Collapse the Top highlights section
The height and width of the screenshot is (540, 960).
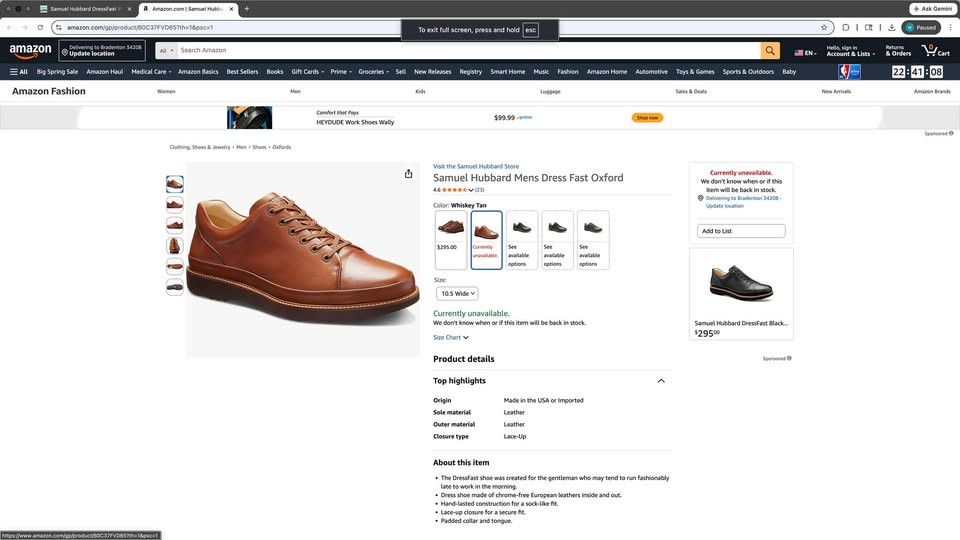(661, 381)
